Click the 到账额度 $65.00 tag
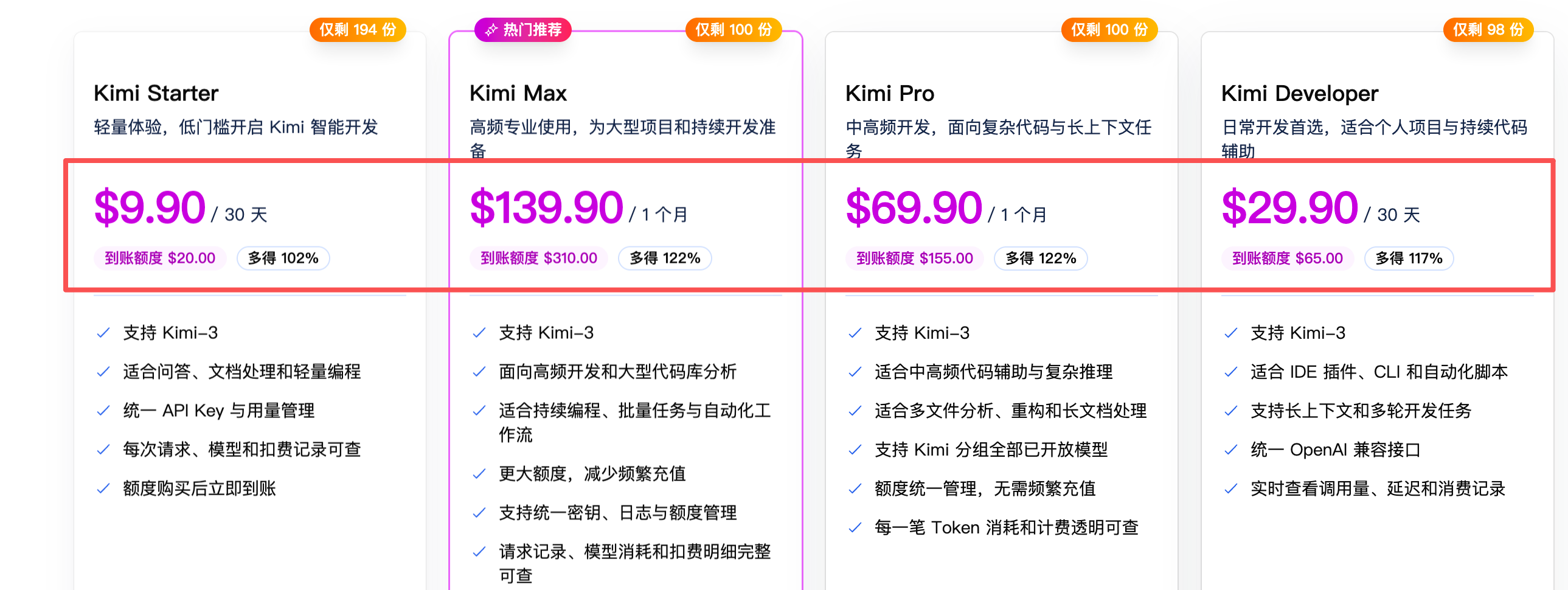Viewport: 1568px width, 590px height. coord(1288,258)
